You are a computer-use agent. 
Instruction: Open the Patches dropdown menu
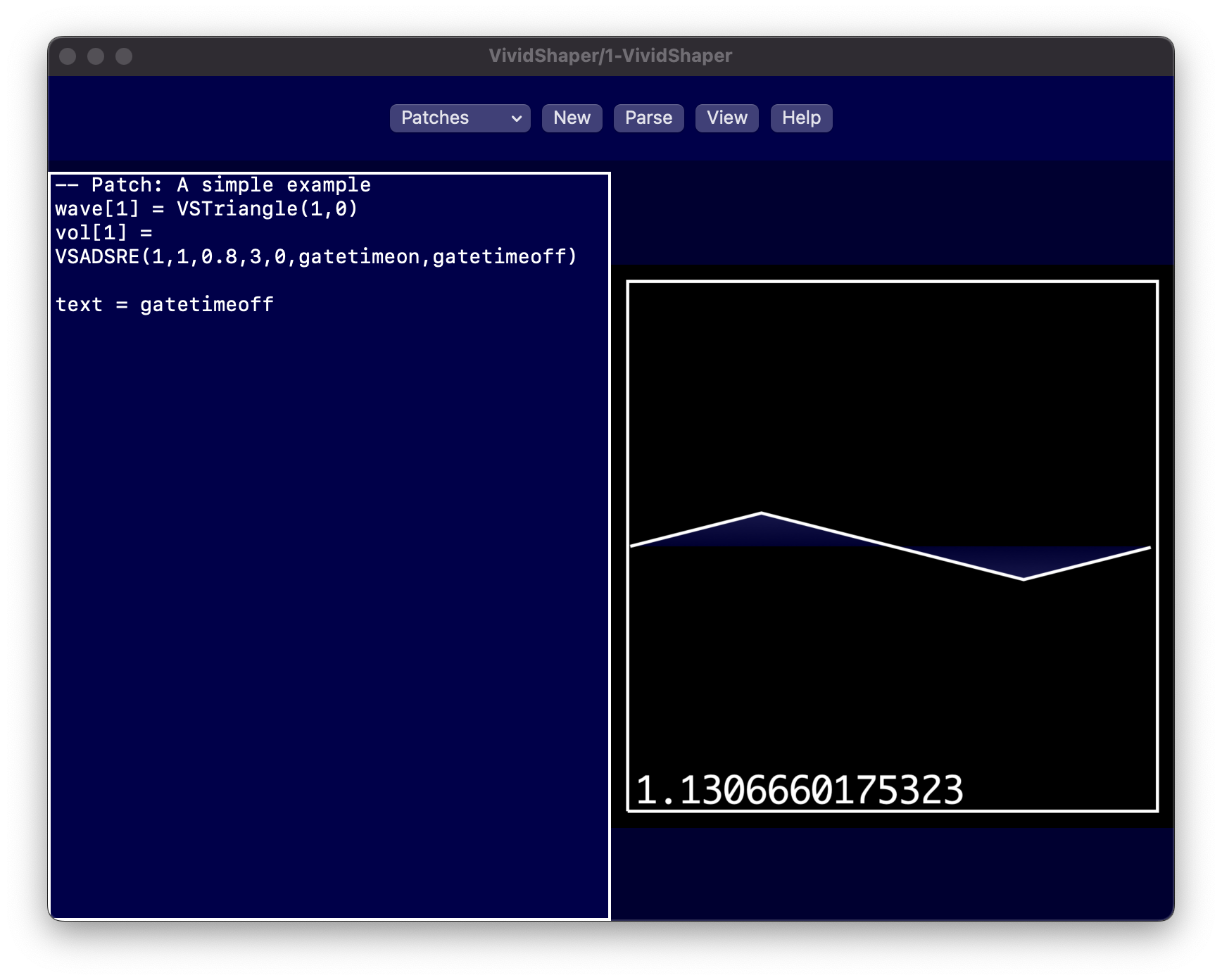(459, 118)
